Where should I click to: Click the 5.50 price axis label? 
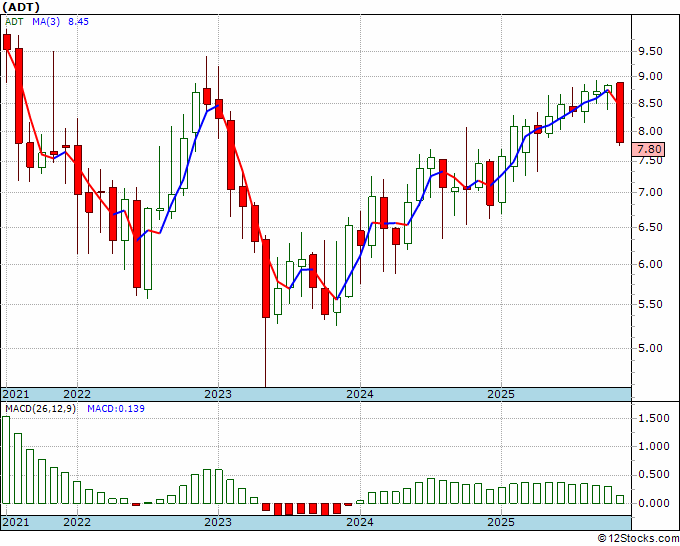(x=650, y=304)
